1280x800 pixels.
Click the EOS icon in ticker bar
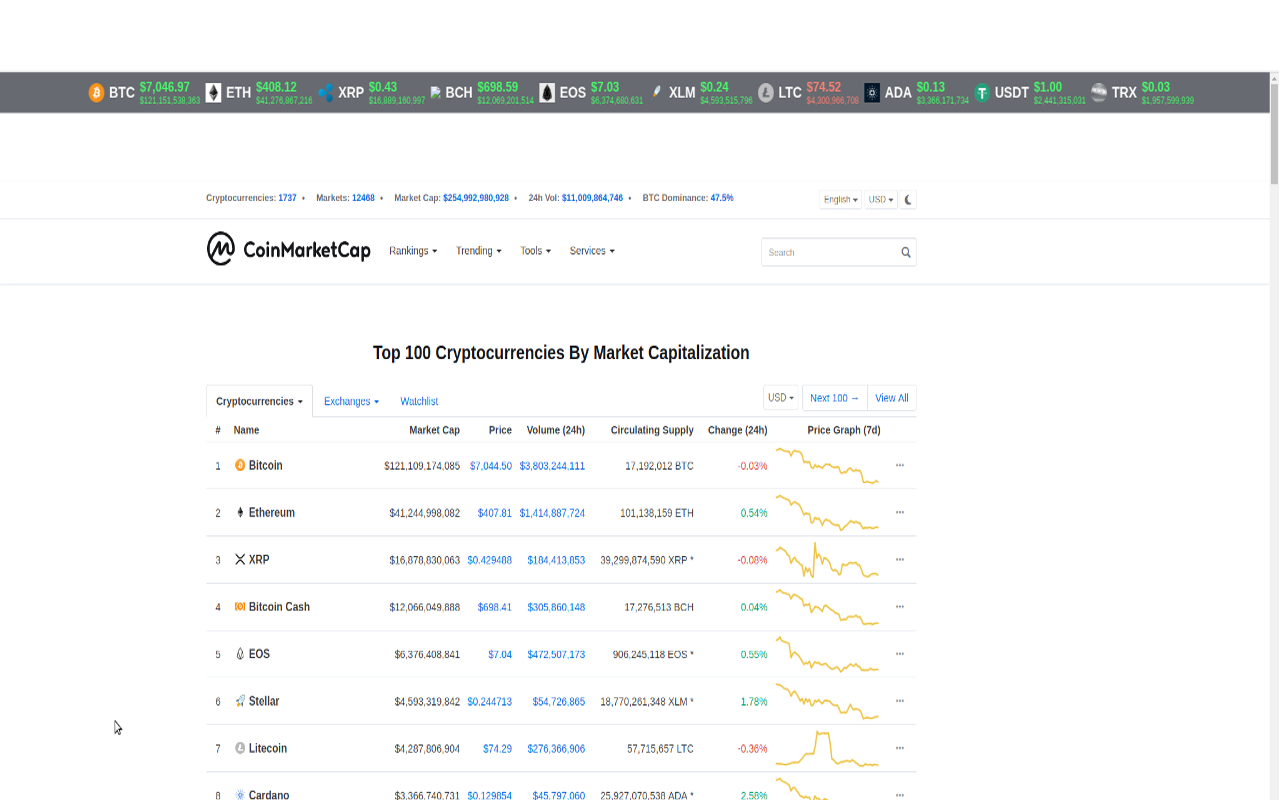(547, 93)
